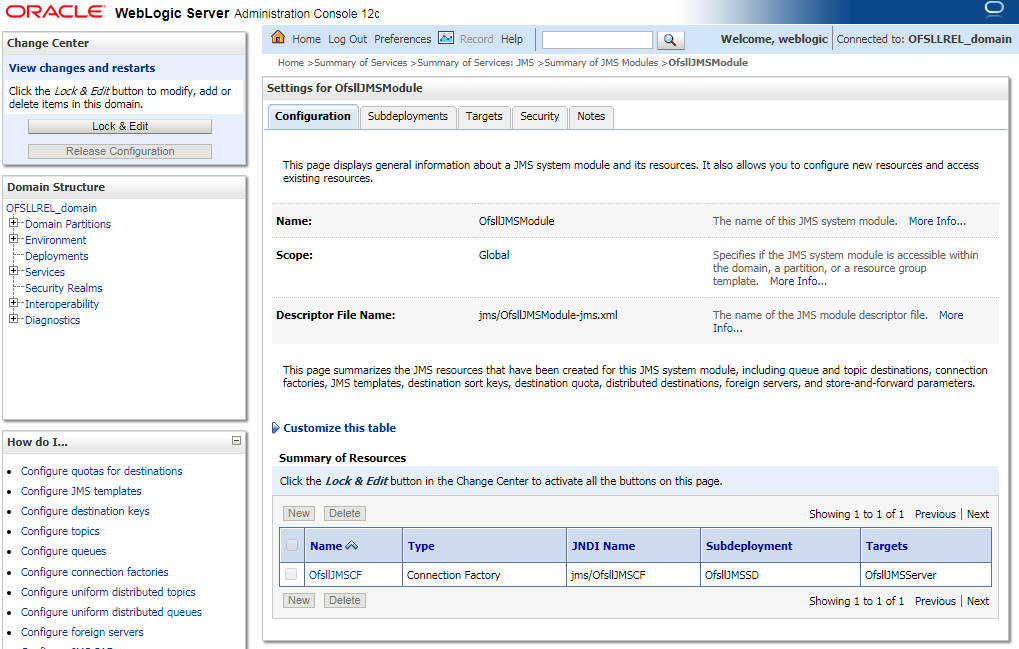Switch to the Notes tab
1019x649 pixels.
(591, 116)
